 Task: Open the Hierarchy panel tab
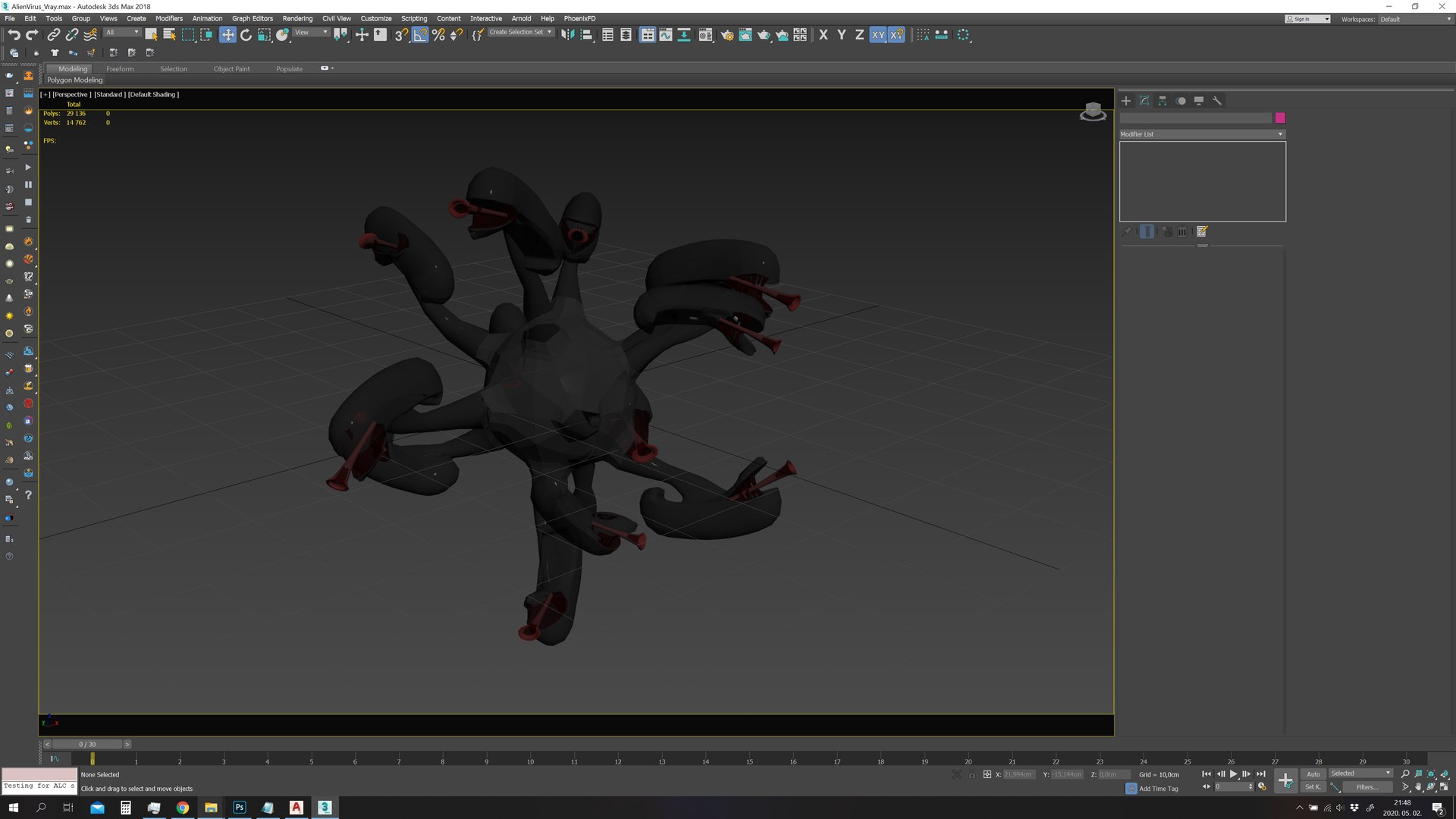point(1163,101)
